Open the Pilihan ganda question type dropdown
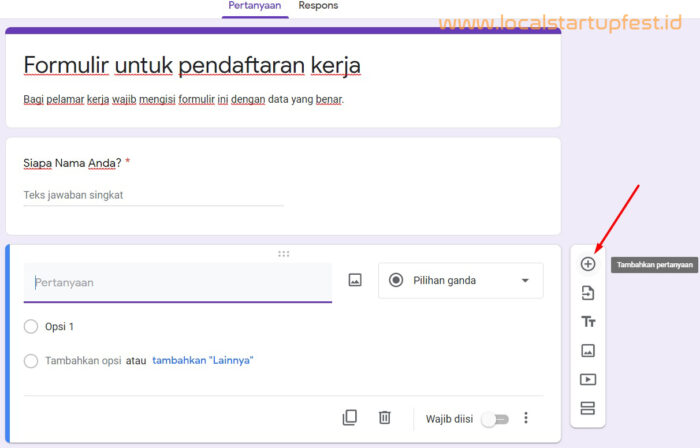 click(460, 281)
